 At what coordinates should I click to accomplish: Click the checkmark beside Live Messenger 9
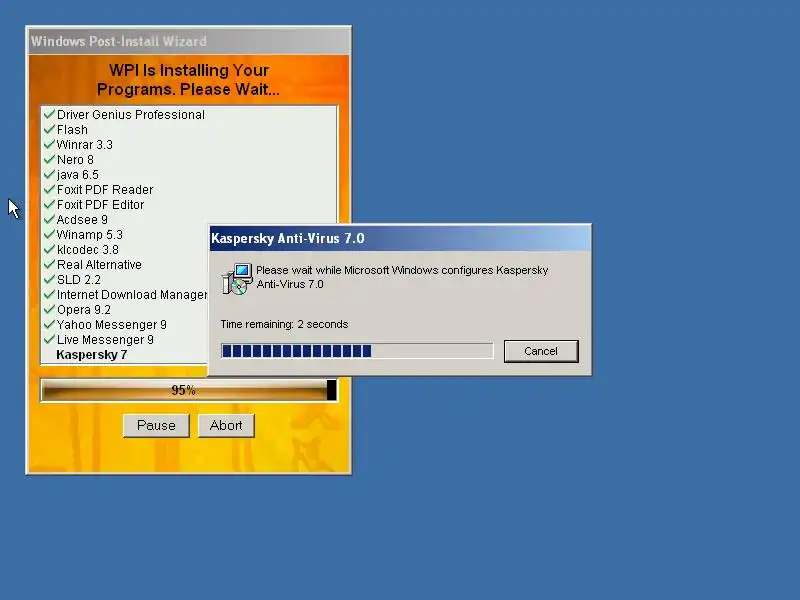point(49,339)
